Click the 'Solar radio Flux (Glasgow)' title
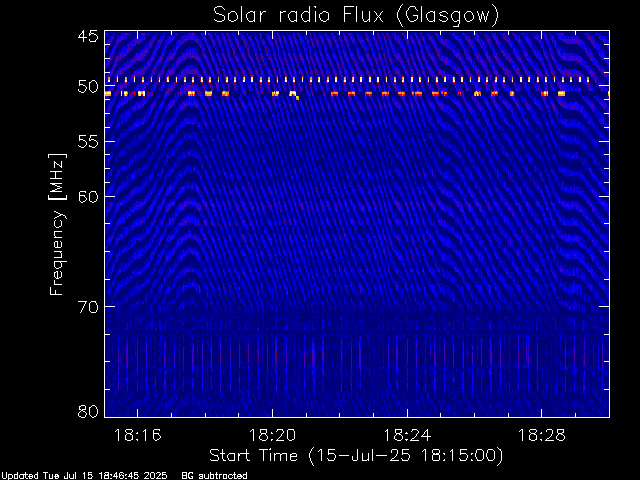The height and width of the screenshot is (480, 640). tap(356, 16)
